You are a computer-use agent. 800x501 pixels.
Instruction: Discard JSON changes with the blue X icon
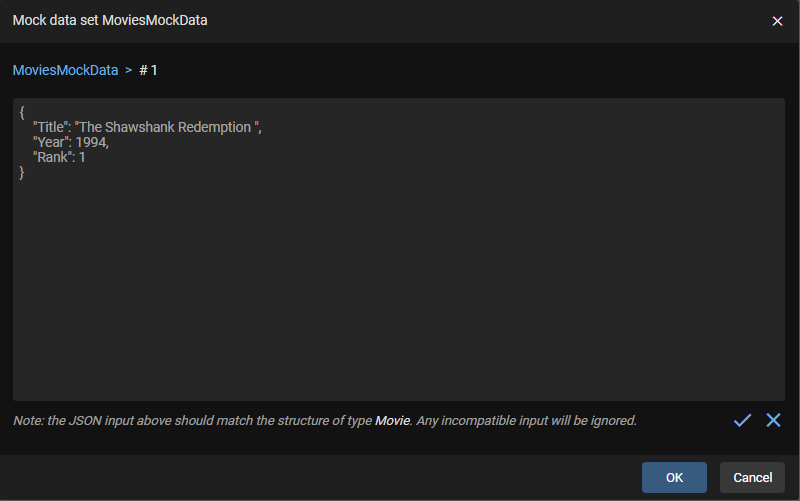[773, 421]
